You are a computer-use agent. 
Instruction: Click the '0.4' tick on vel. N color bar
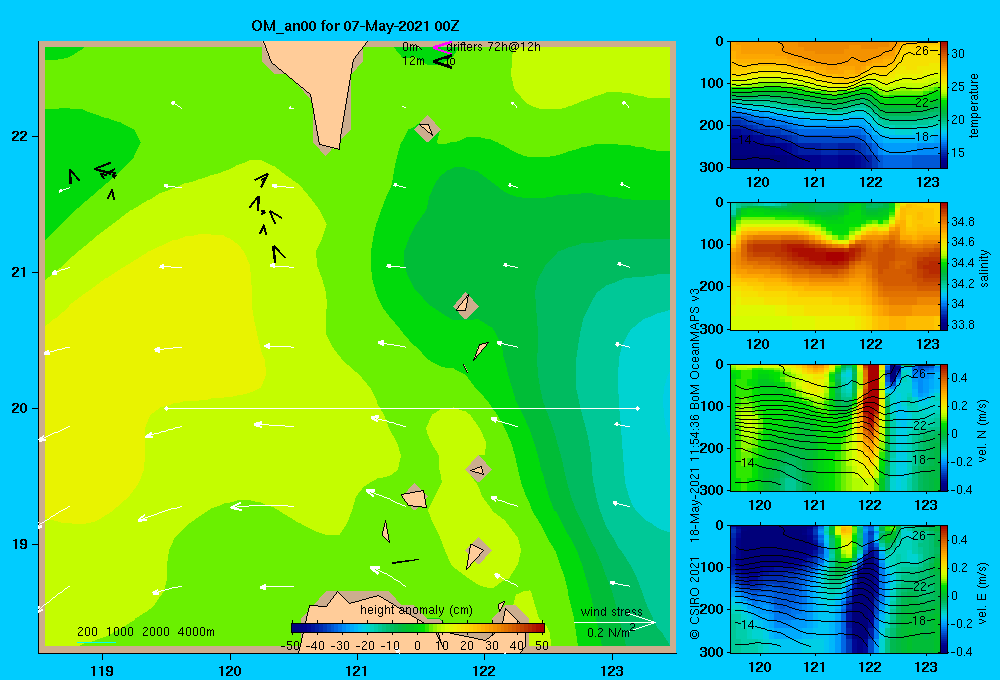pos(960,378)
